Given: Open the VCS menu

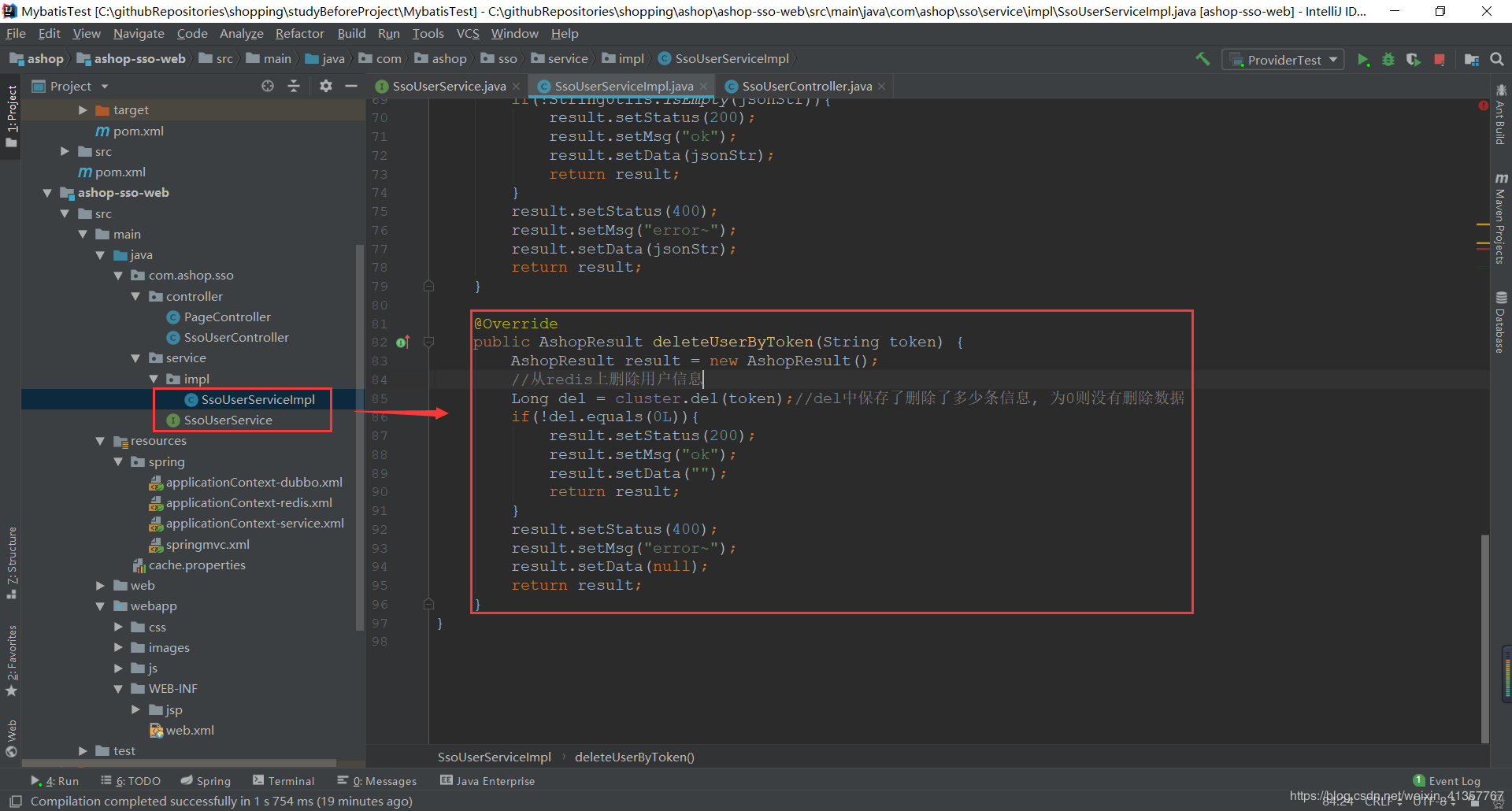Looking at the screenshot, I should 468,34.
